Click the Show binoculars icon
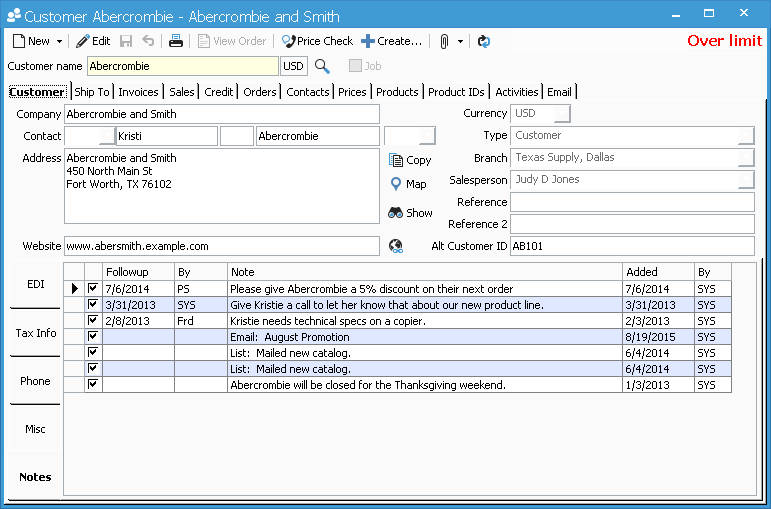 click(x=409, y=213)
